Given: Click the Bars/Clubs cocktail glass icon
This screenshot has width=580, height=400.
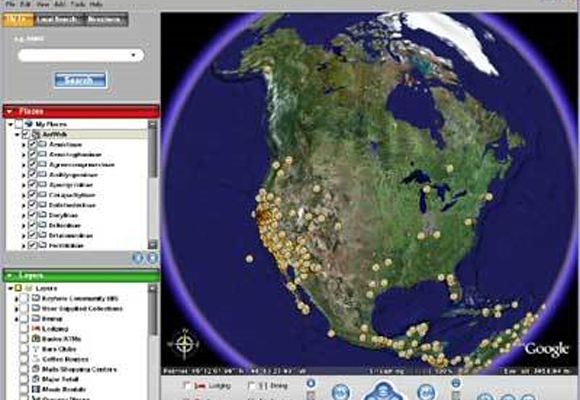Looking at the screenshot, I should click(x=36, y=349).
